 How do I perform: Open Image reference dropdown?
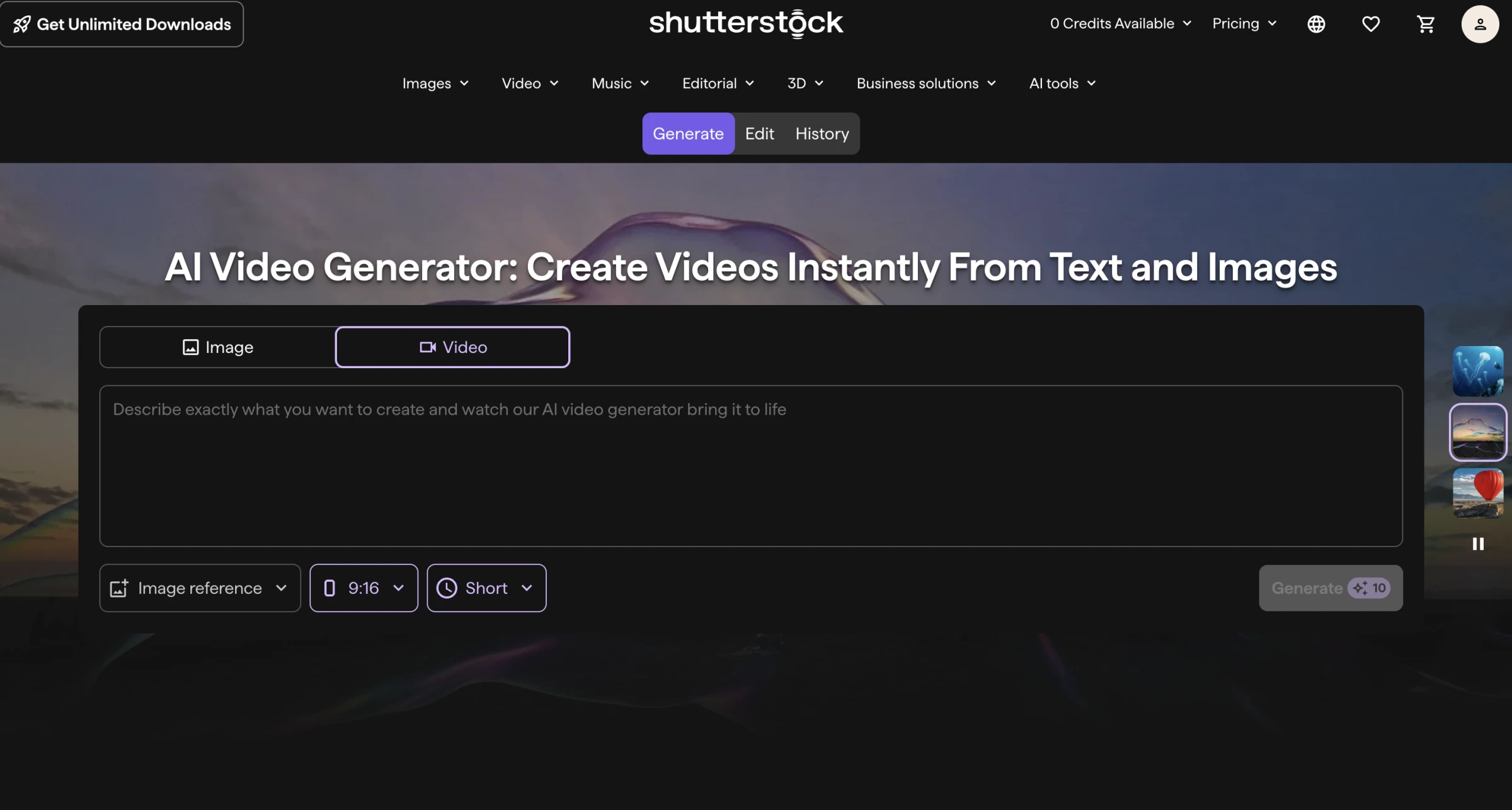[200, 587]
